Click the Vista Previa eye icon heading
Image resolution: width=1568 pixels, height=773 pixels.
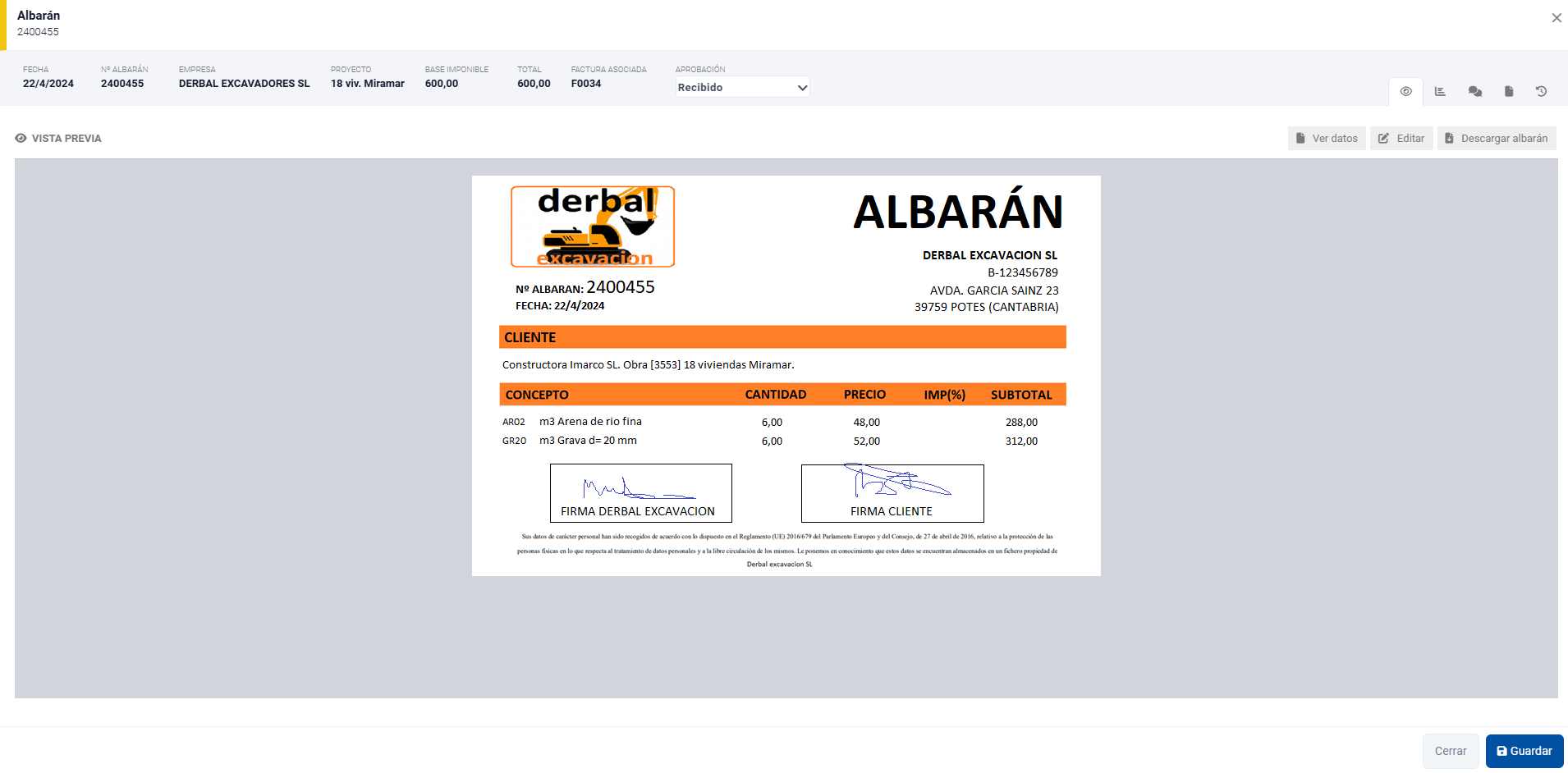coord(58,138)
